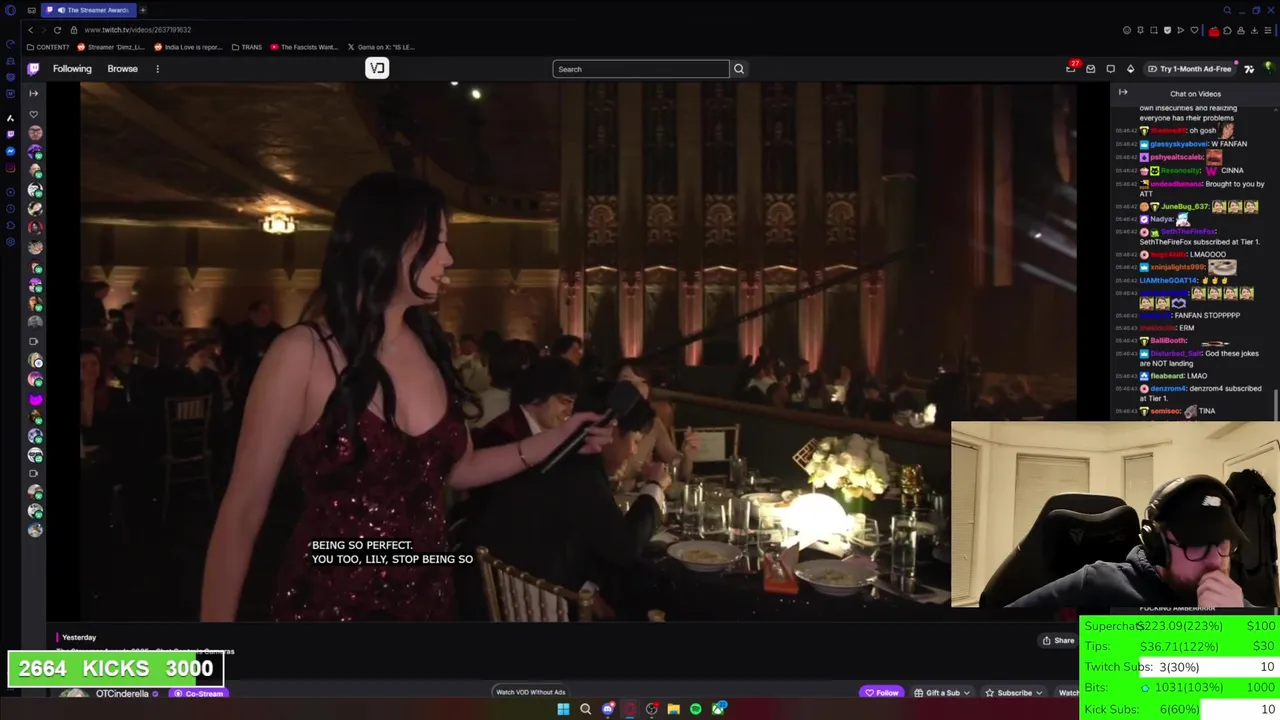
Task: Click the Opera logo menu icon
Action: click(10, 10)
